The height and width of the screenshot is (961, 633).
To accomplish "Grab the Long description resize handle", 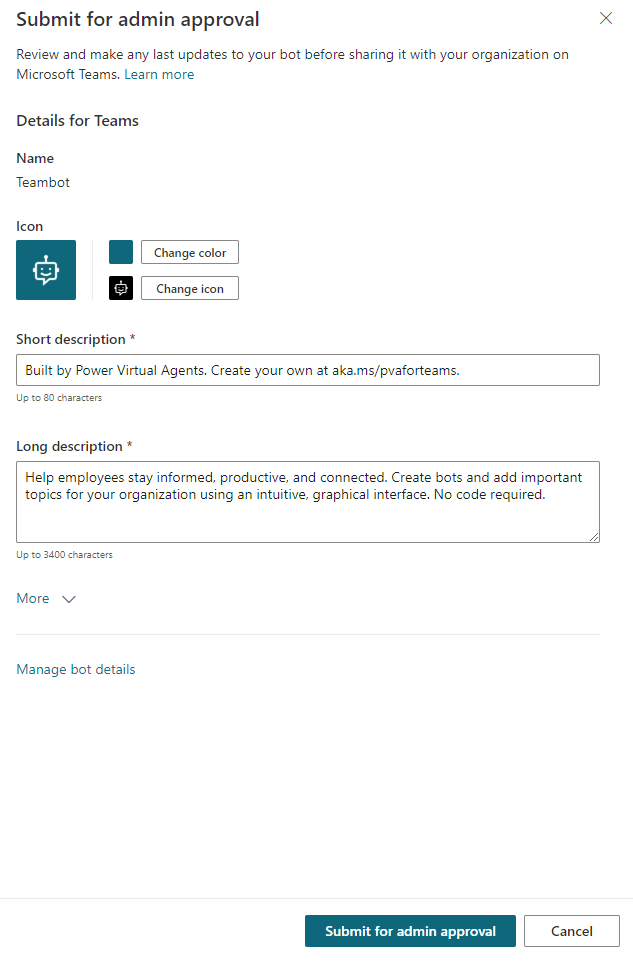I will click(x=594, y=537).
